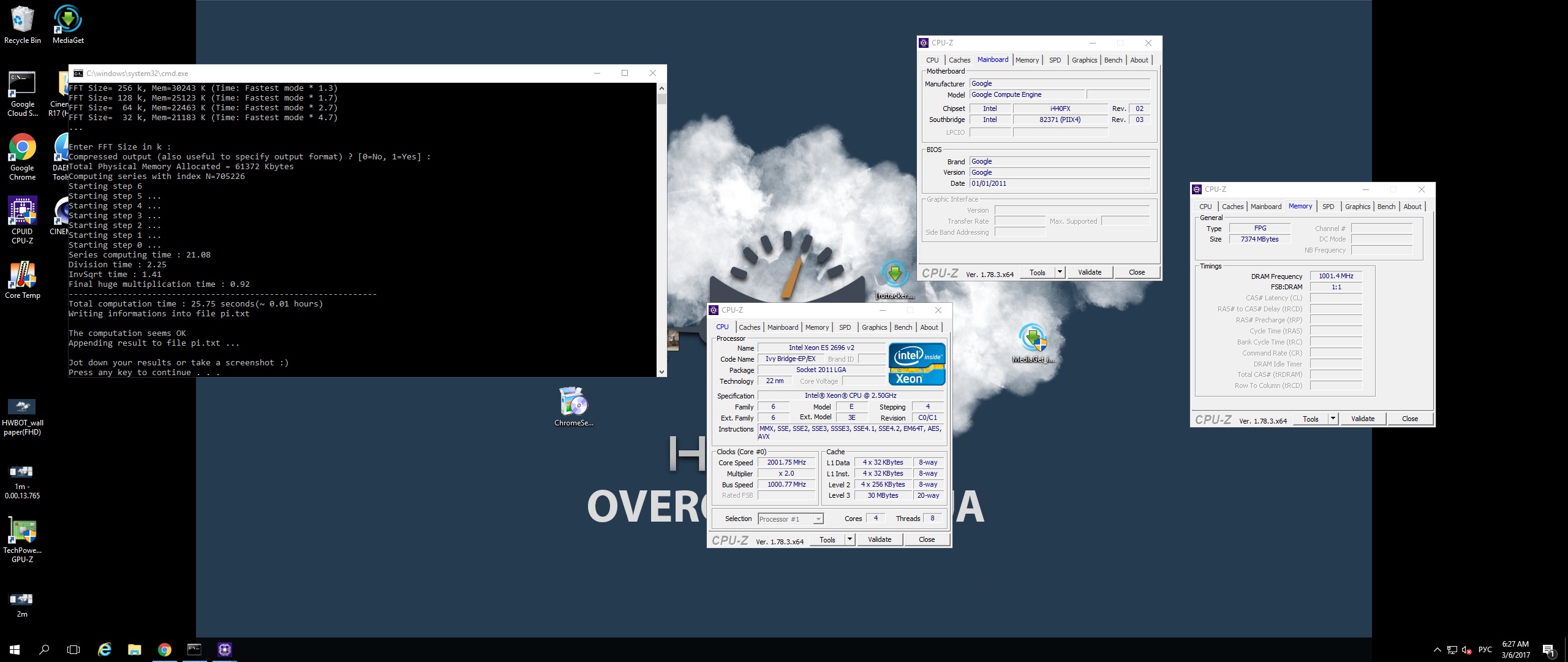Launch Google Chrome from the desktop
Screen dimensions: 1568x662
23,158
